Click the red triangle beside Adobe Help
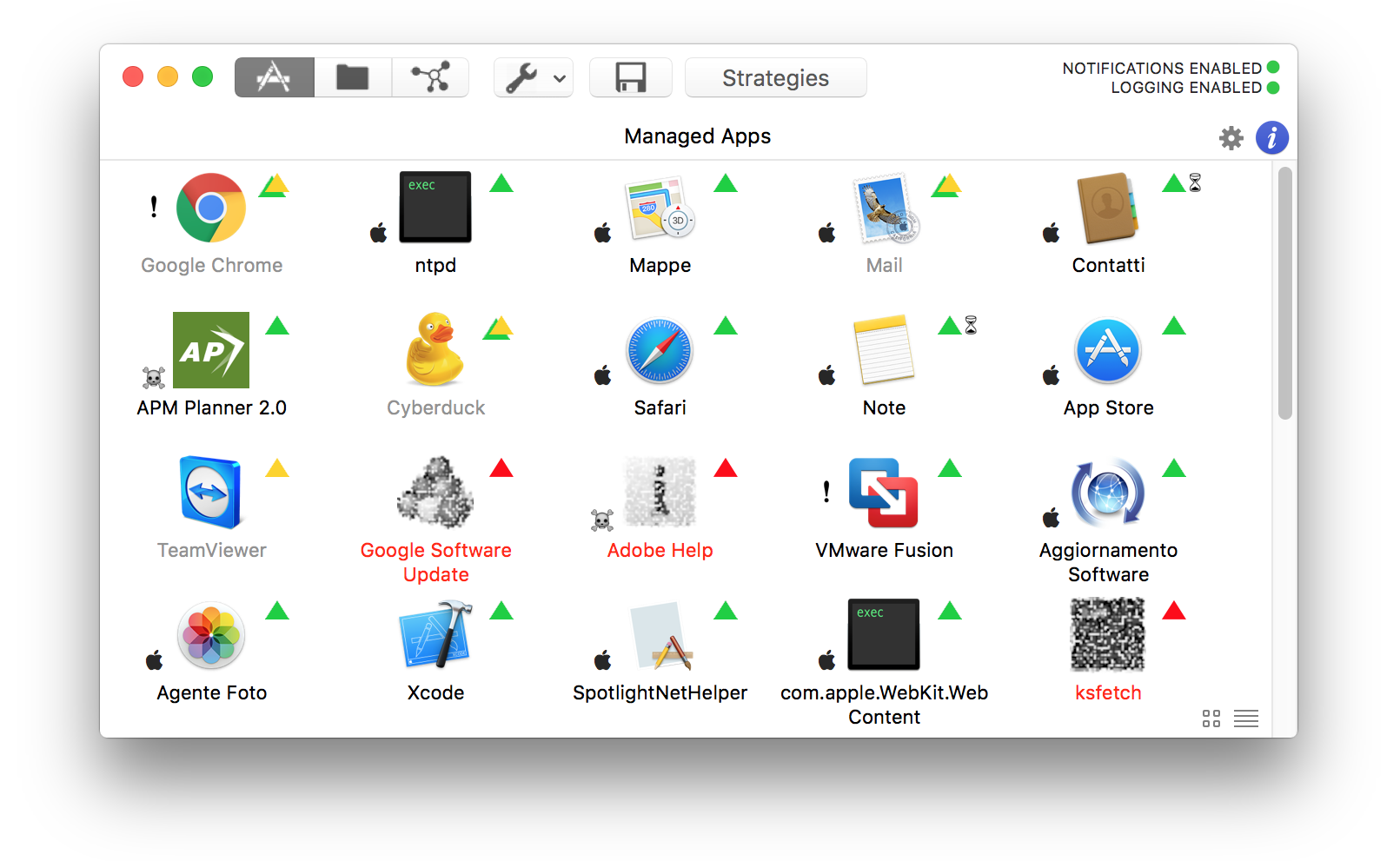Image resolution: width=1400 pixels, height=861 pixels. [726, 468]
